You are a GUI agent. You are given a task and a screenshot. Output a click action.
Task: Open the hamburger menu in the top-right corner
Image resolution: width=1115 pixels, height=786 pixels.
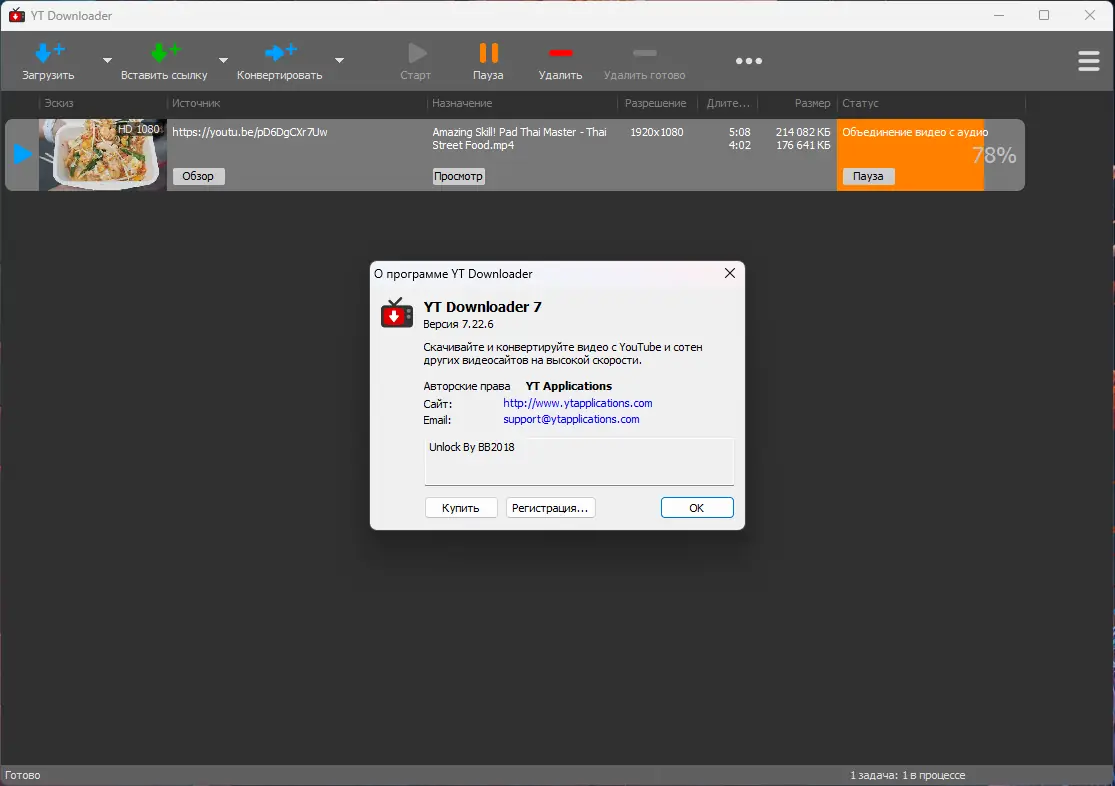[x=1089, y=60]
